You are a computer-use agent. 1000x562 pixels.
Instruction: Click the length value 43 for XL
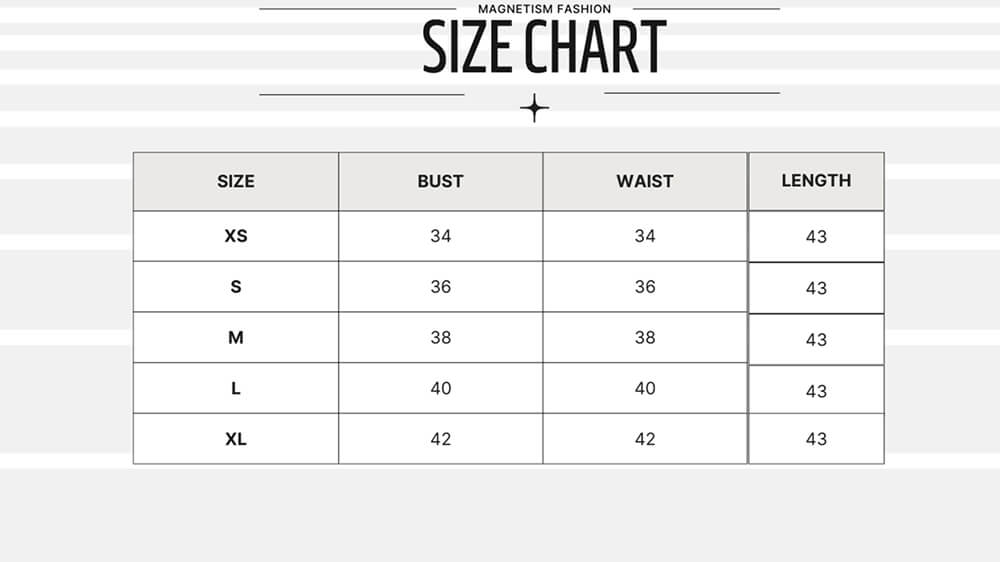pyautogui.click(x=816, y=439)
